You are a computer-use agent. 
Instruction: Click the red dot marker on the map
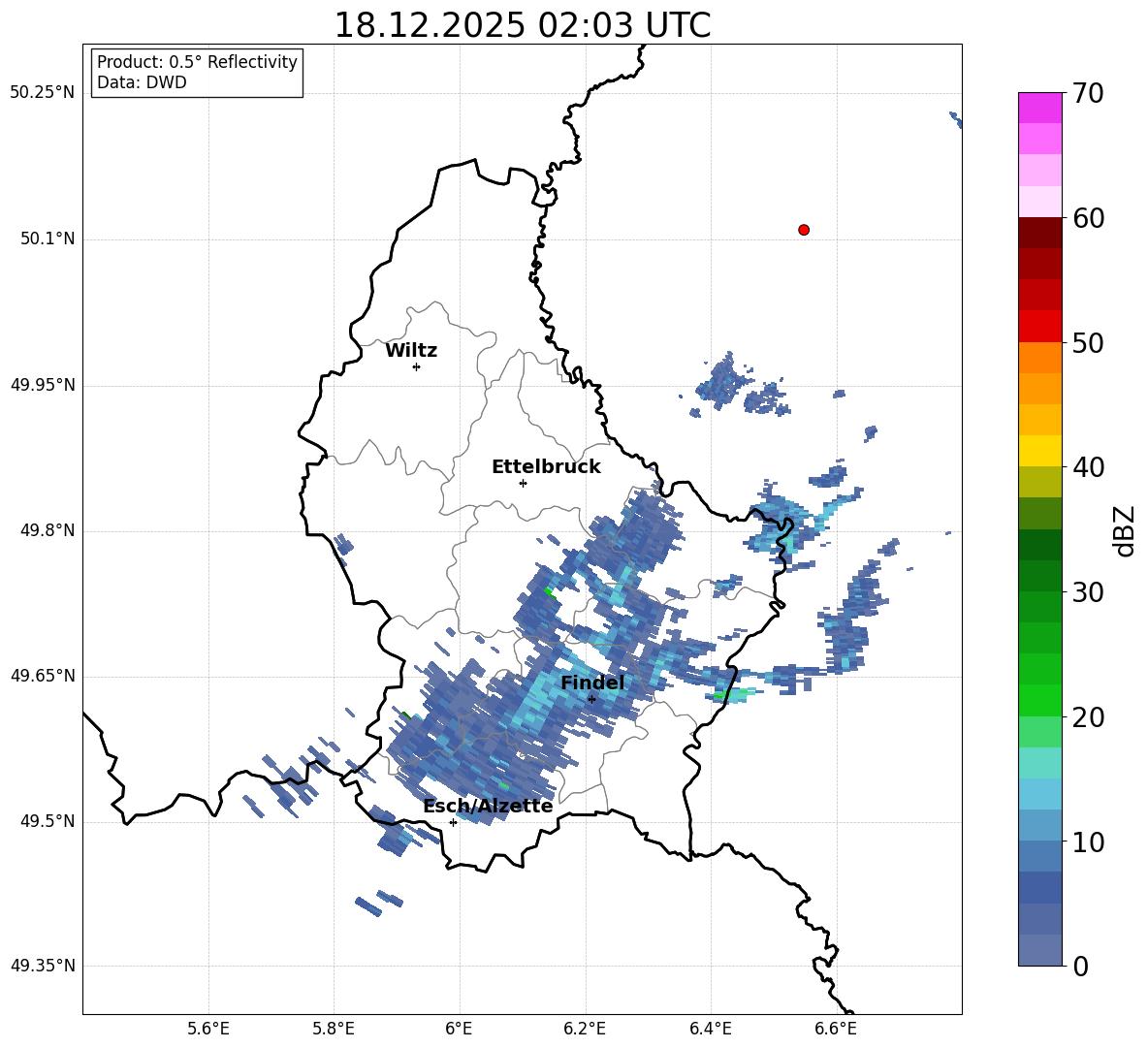pyautogui.click(x=803, y=230)
